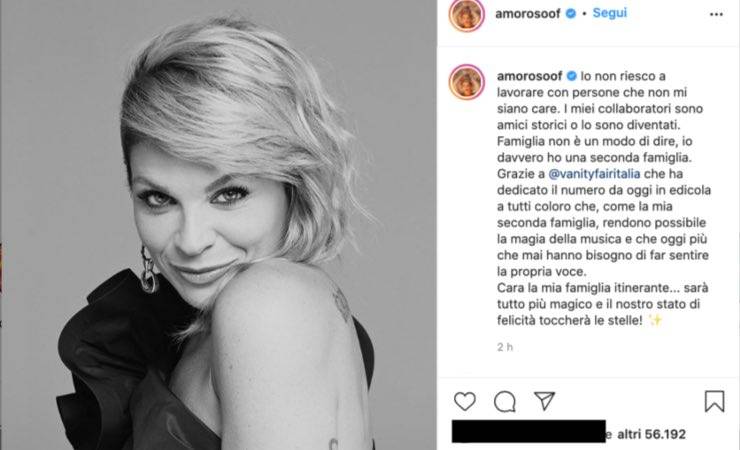Image resolution: width=740 pixels, height=450 pixels.
Task: Open the caption profile avatar
Action: click(467, 82)
